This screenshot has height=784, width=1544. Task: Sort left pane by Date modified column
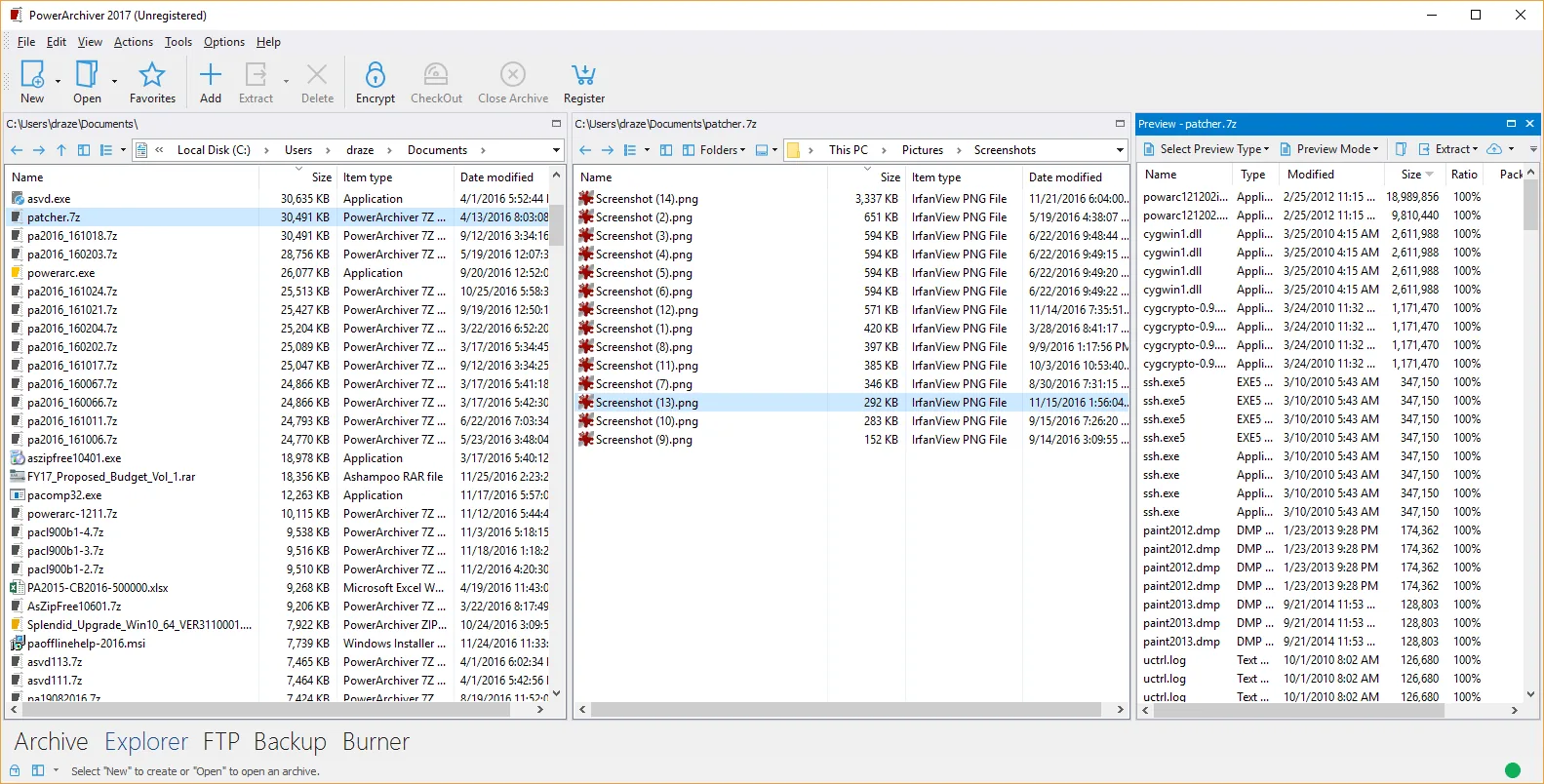[x=496, y=177]
